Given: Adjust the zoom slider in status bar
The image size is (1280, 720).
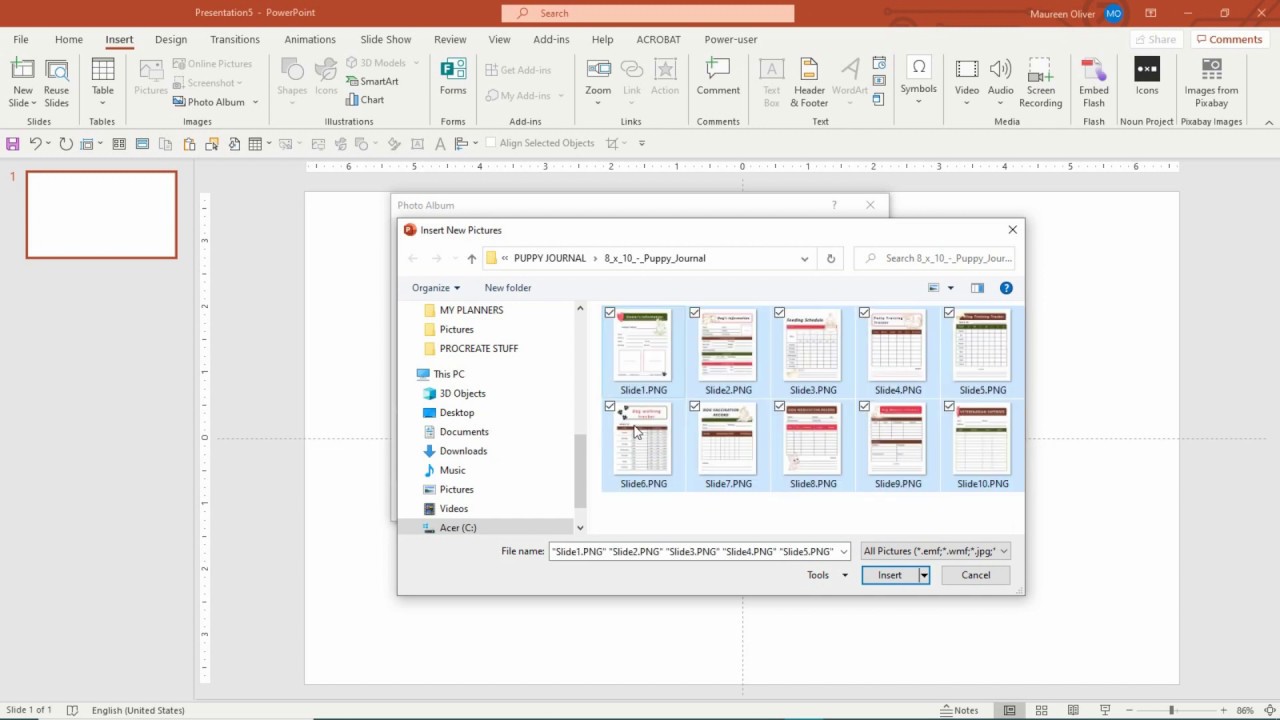Looking at the screenshot, I should pyautogui.click(x=1171, y=710).
